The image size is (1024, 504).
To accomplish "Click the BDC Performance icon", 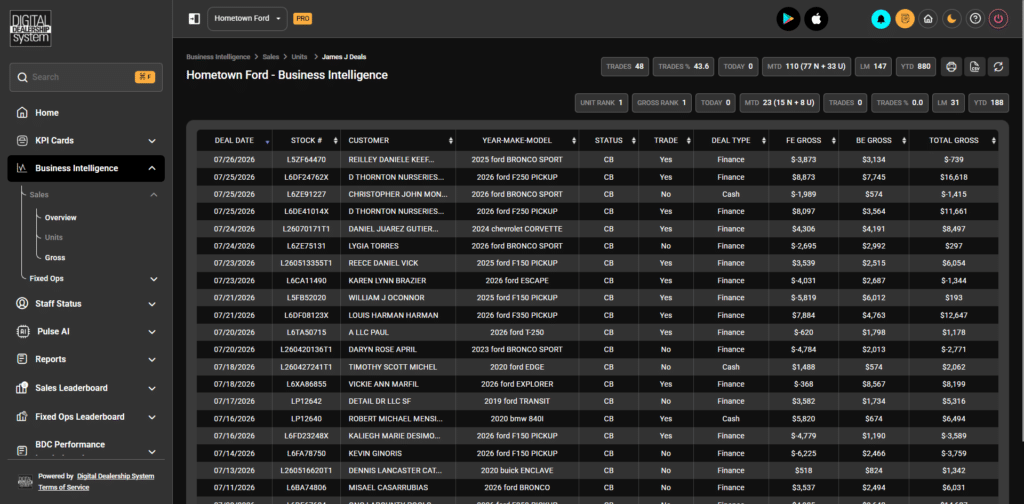I will click(x=22, y=449).
